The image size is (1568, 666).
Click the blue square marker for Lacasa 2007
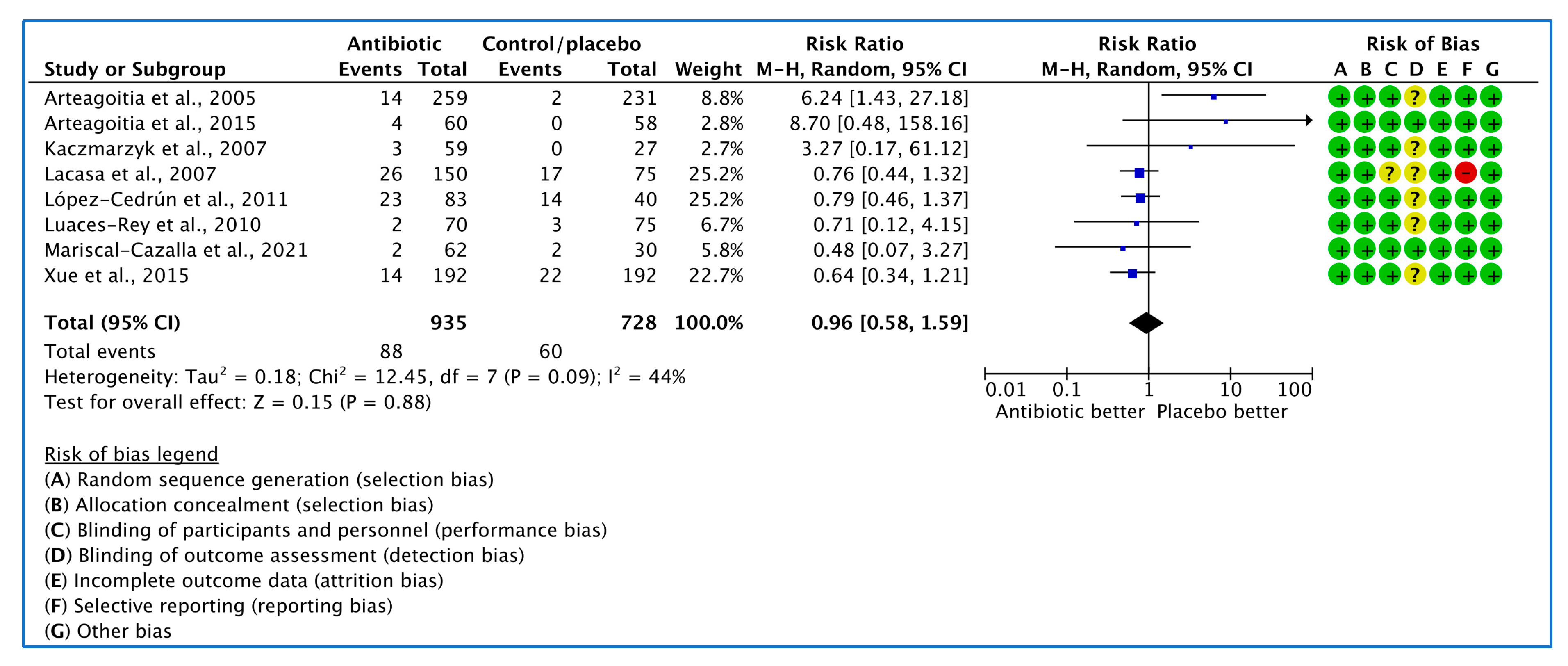(1139, 173)
